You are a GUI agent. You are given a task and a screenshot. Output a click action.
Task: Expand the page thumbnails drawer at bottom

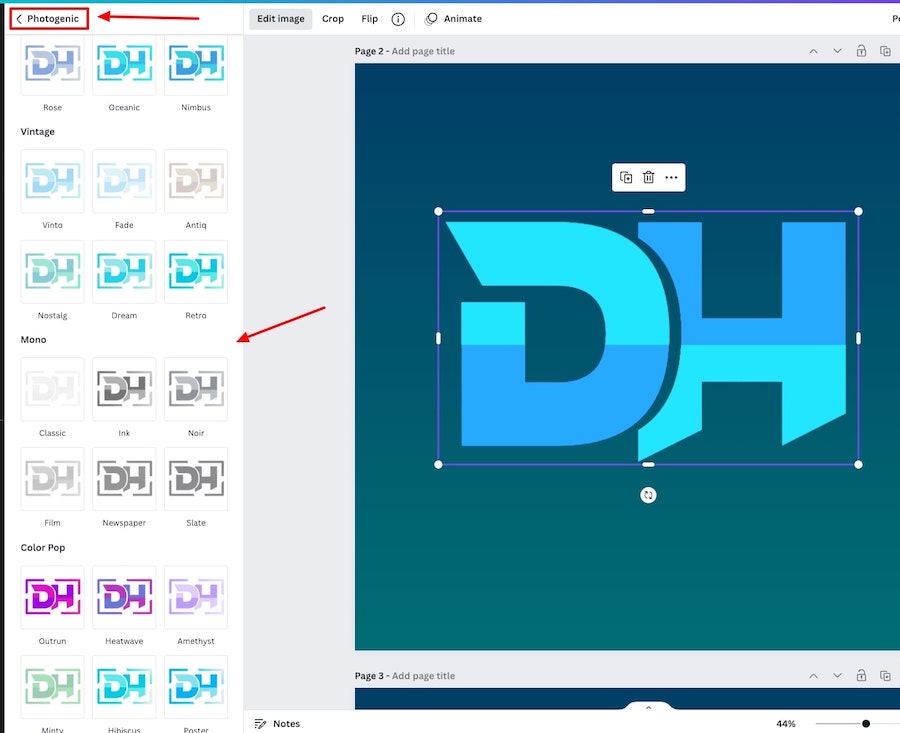(648, 708)
